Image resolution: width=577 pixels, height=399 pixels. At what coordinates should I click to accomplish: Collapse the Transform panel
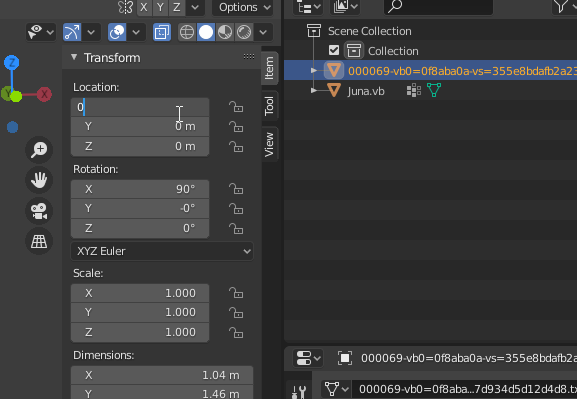coord(74,57)
